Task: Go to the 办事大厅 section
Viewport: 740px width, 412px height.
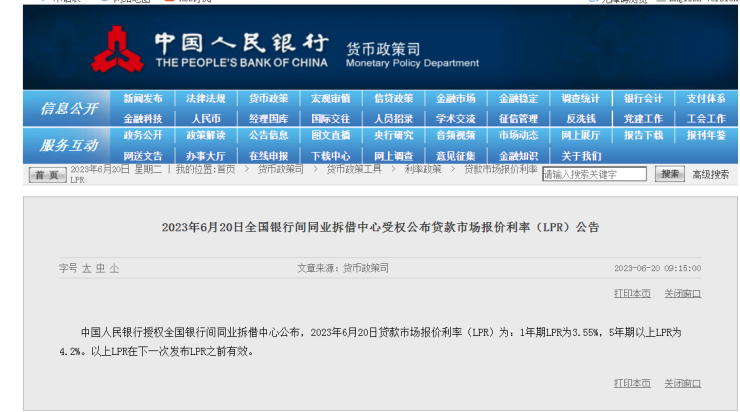Action: click(x=205, y=156)
